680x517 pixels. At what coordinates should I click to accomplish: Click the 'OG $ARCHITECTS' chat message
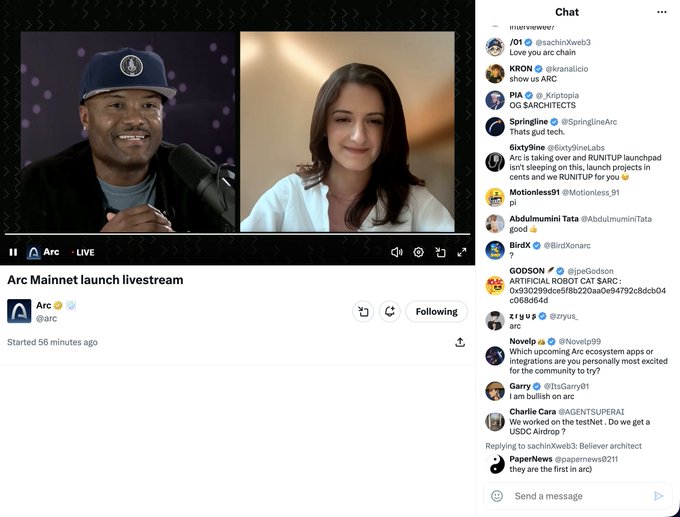[543, 105]
